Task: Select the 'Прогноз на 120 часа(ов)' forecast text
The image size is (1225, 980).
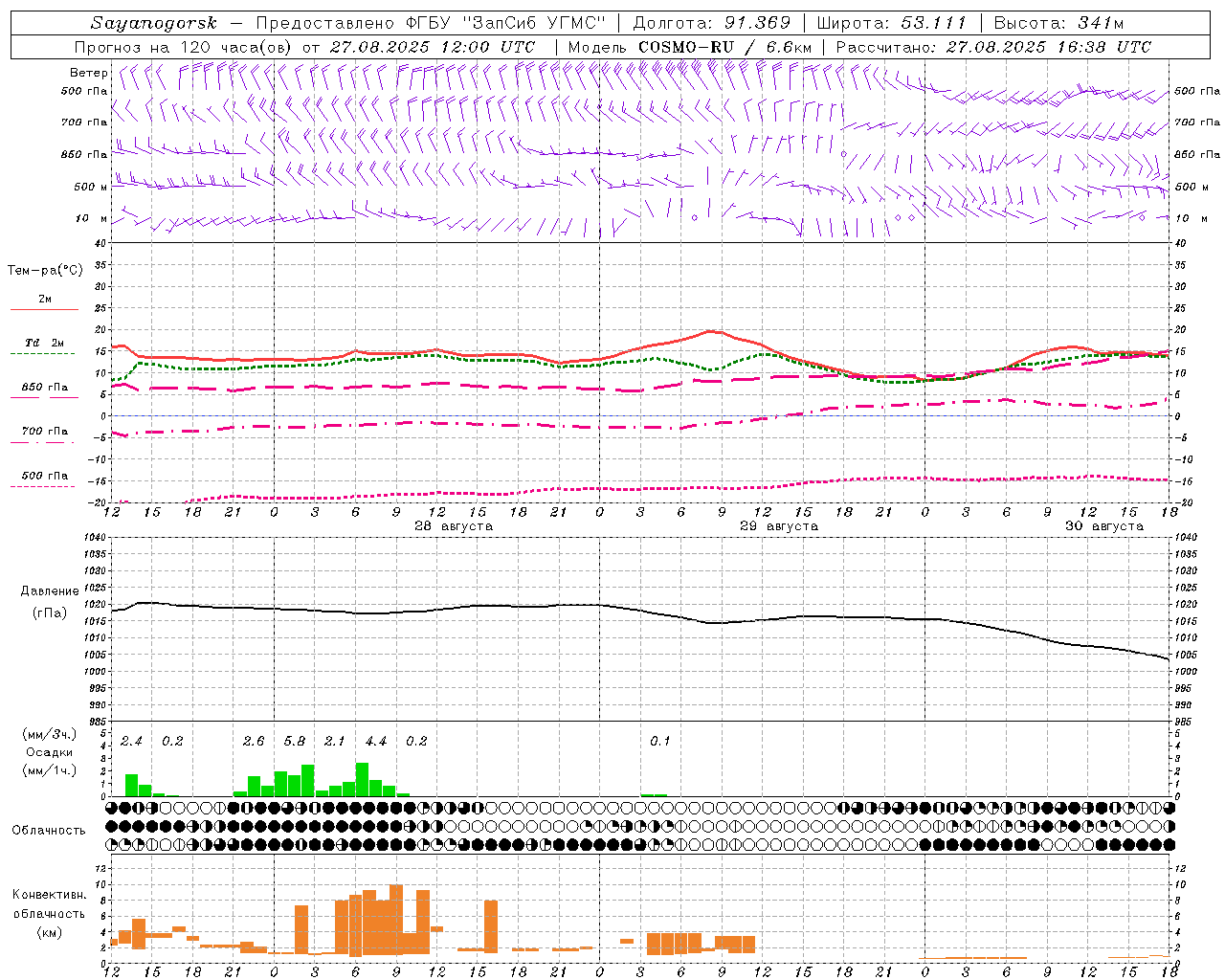Action: point(184,47)
